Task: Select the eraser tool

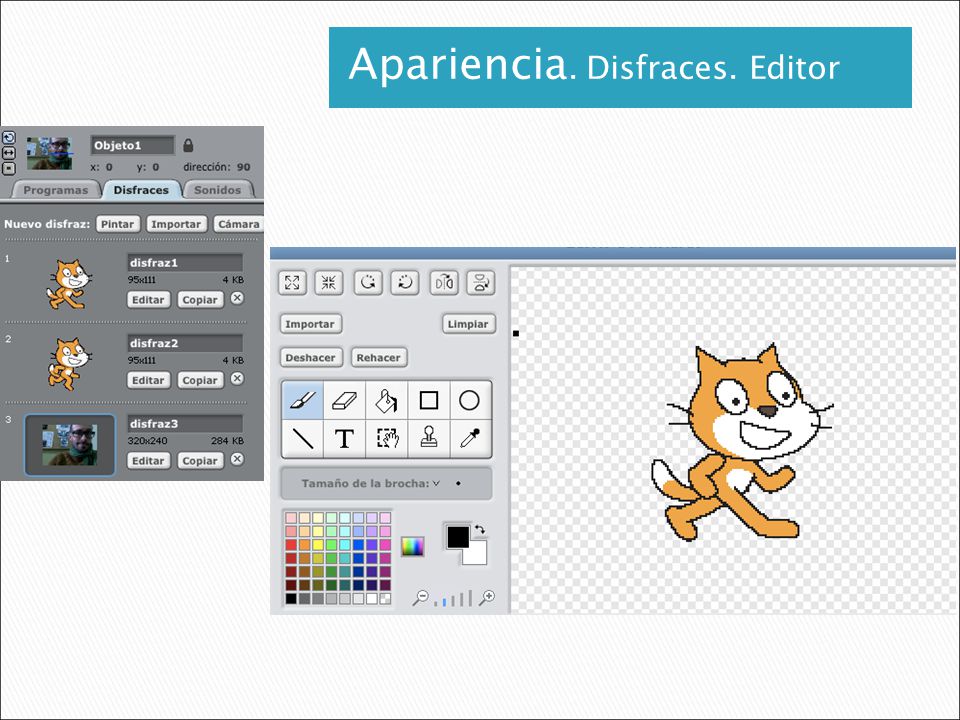Action: pos(344,400)
